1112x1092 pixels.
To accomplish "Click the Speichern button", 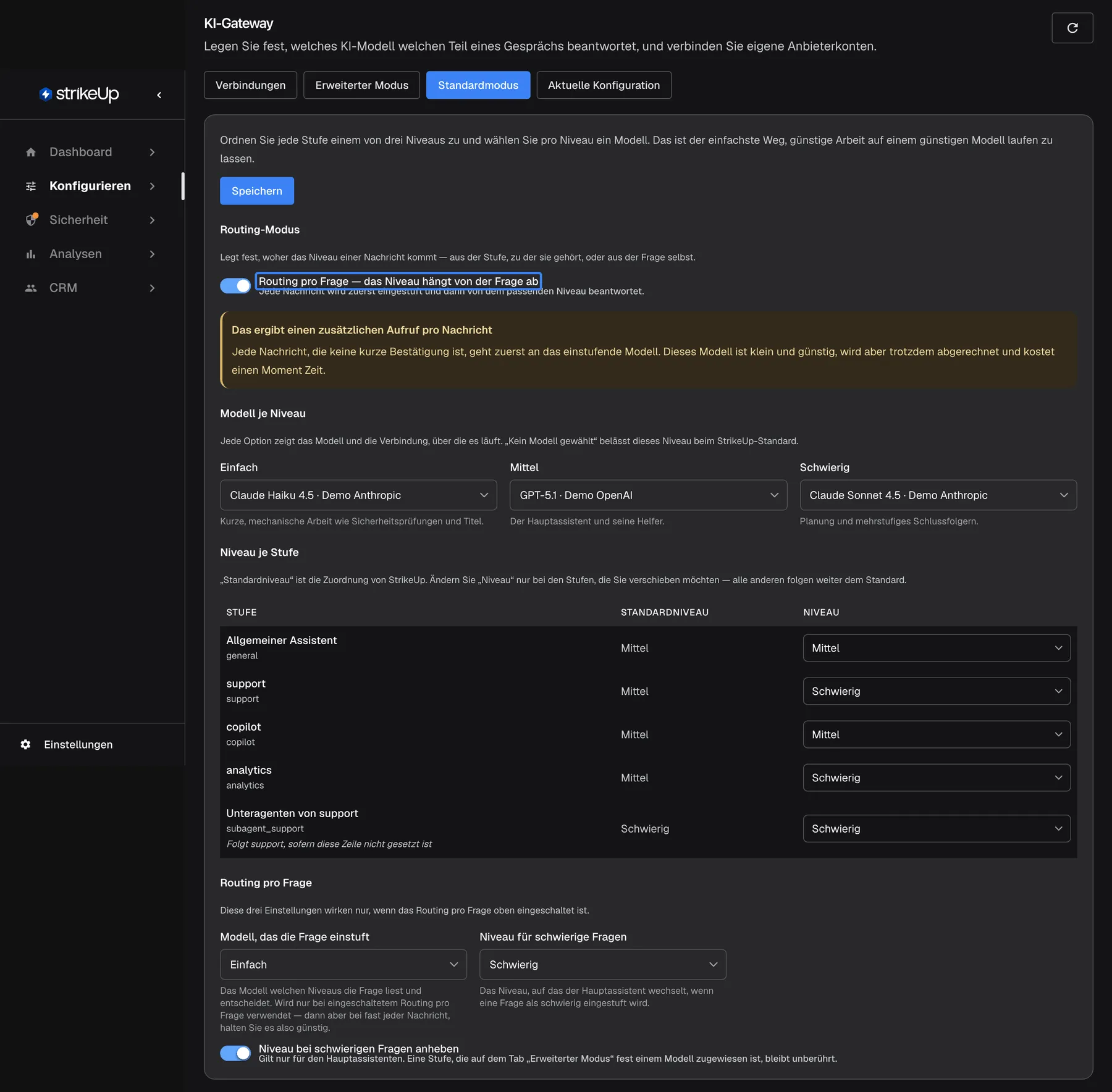I will click(x=257, y=191).
